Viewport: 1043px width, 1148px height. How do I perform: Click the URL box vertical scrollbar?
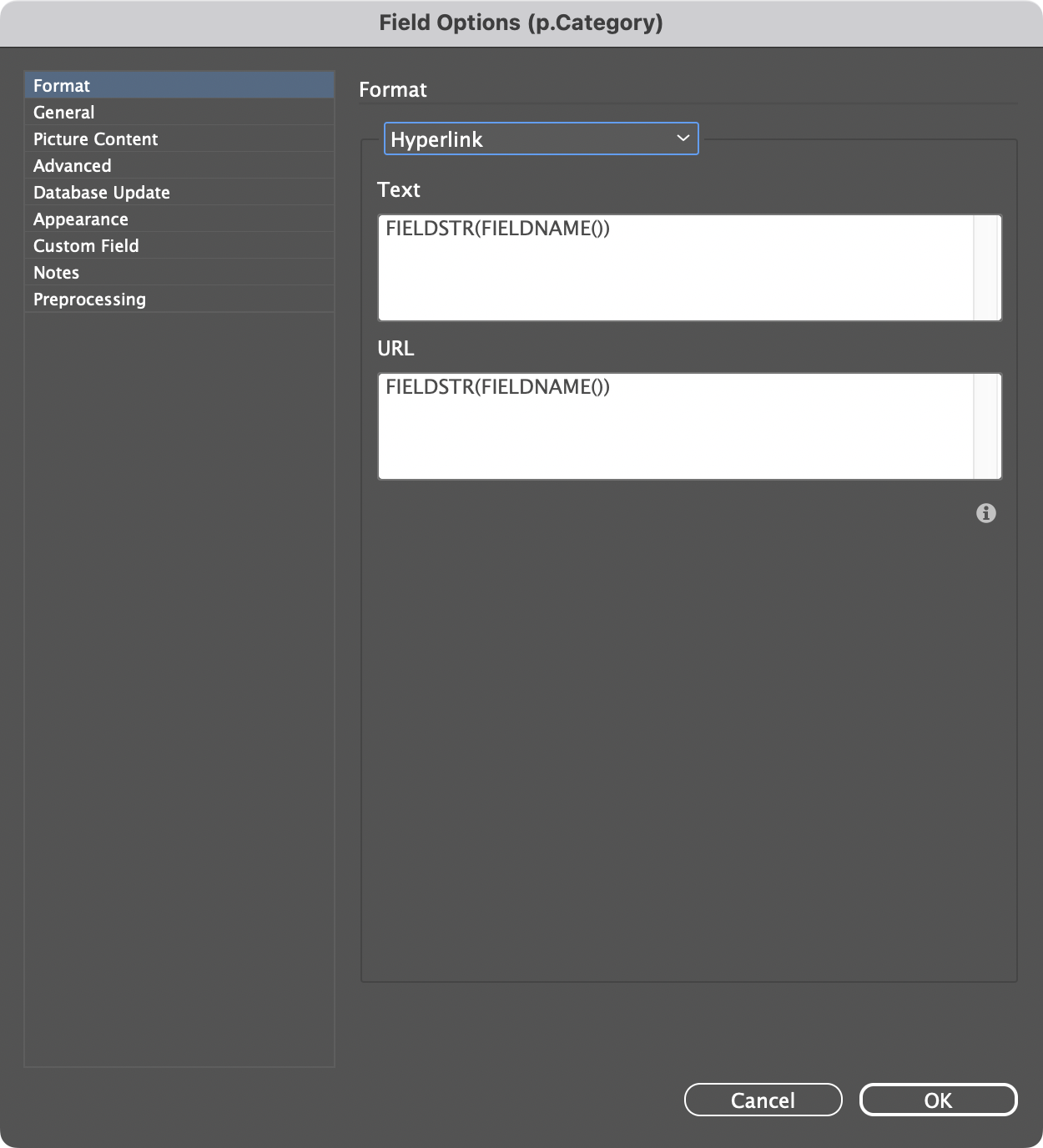point(986,426)
